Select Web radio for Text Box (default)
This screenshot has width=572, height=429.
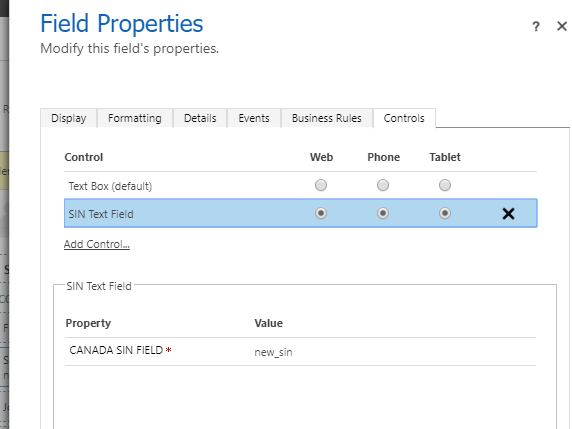[321, 185]
